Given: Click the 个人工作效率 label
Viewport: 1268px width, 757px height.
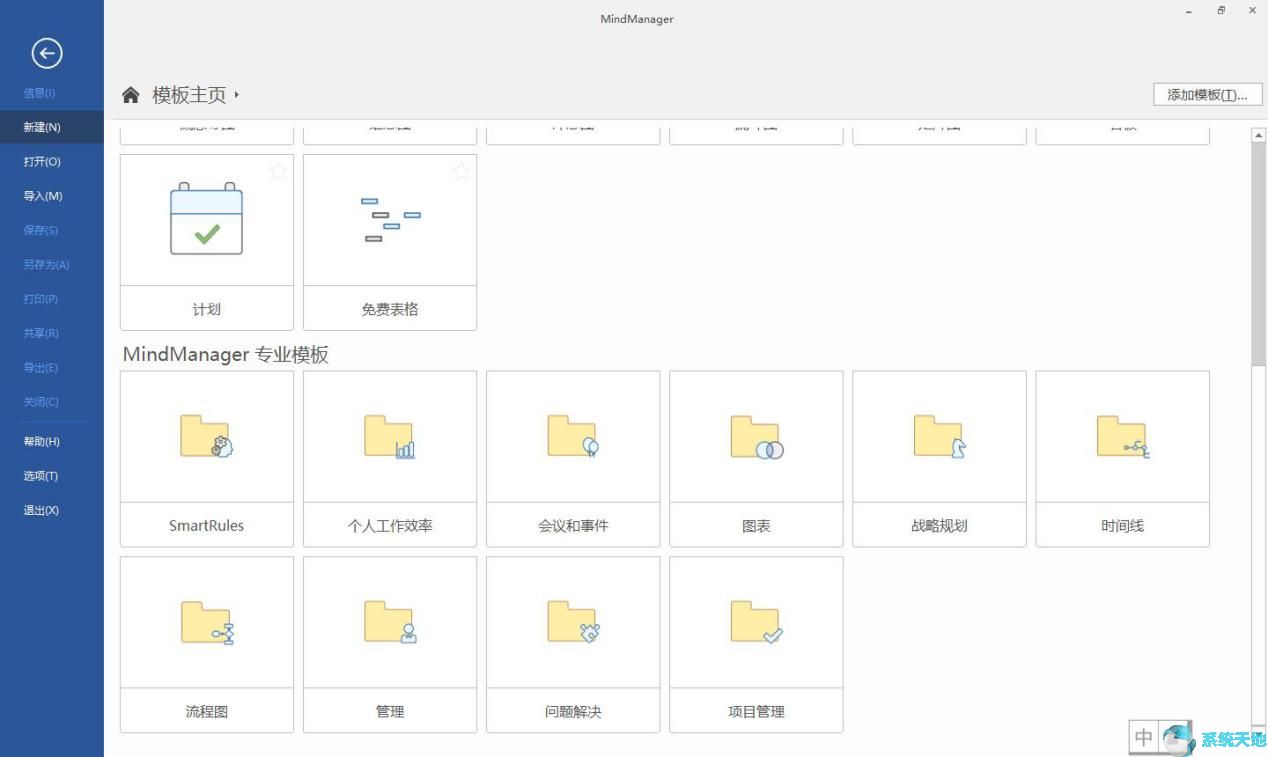Looking at the screenshot, I should 390,525.
